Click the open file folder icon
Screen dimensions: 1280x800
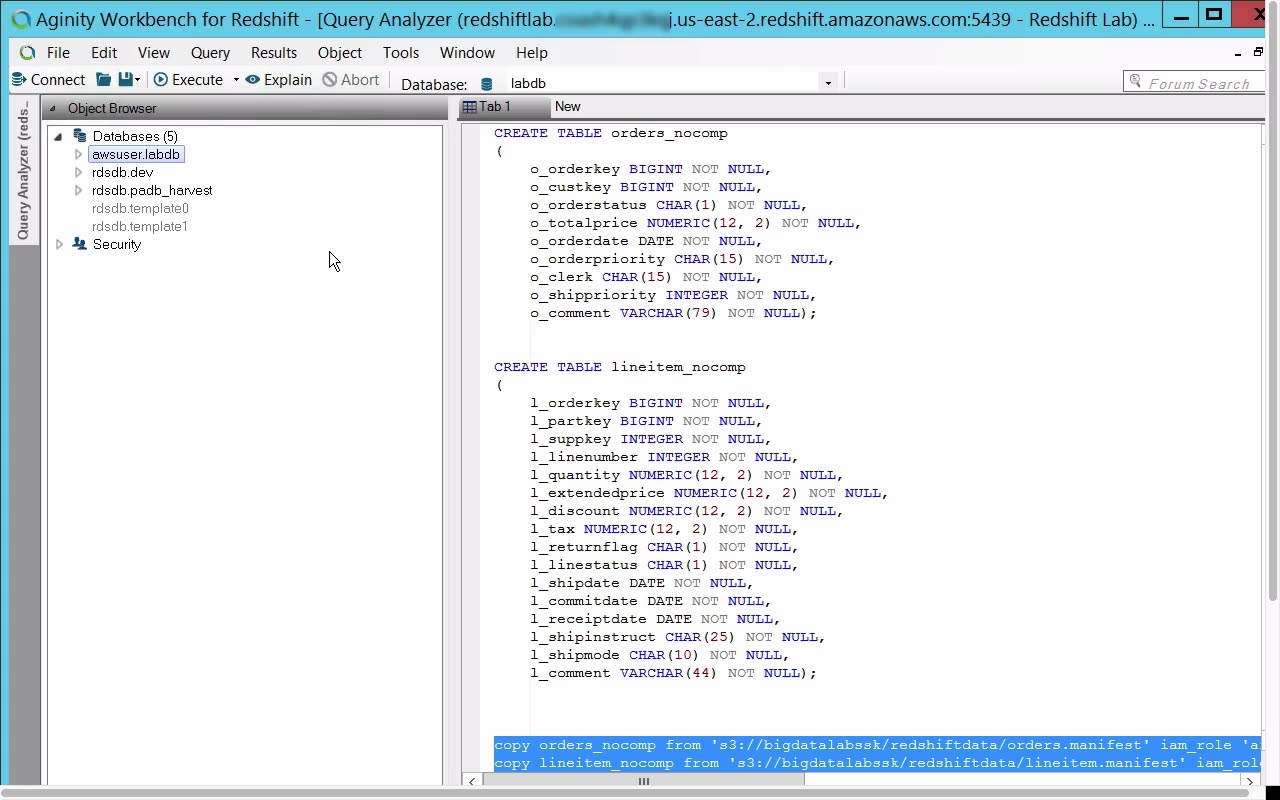click(x=103, y=80)
